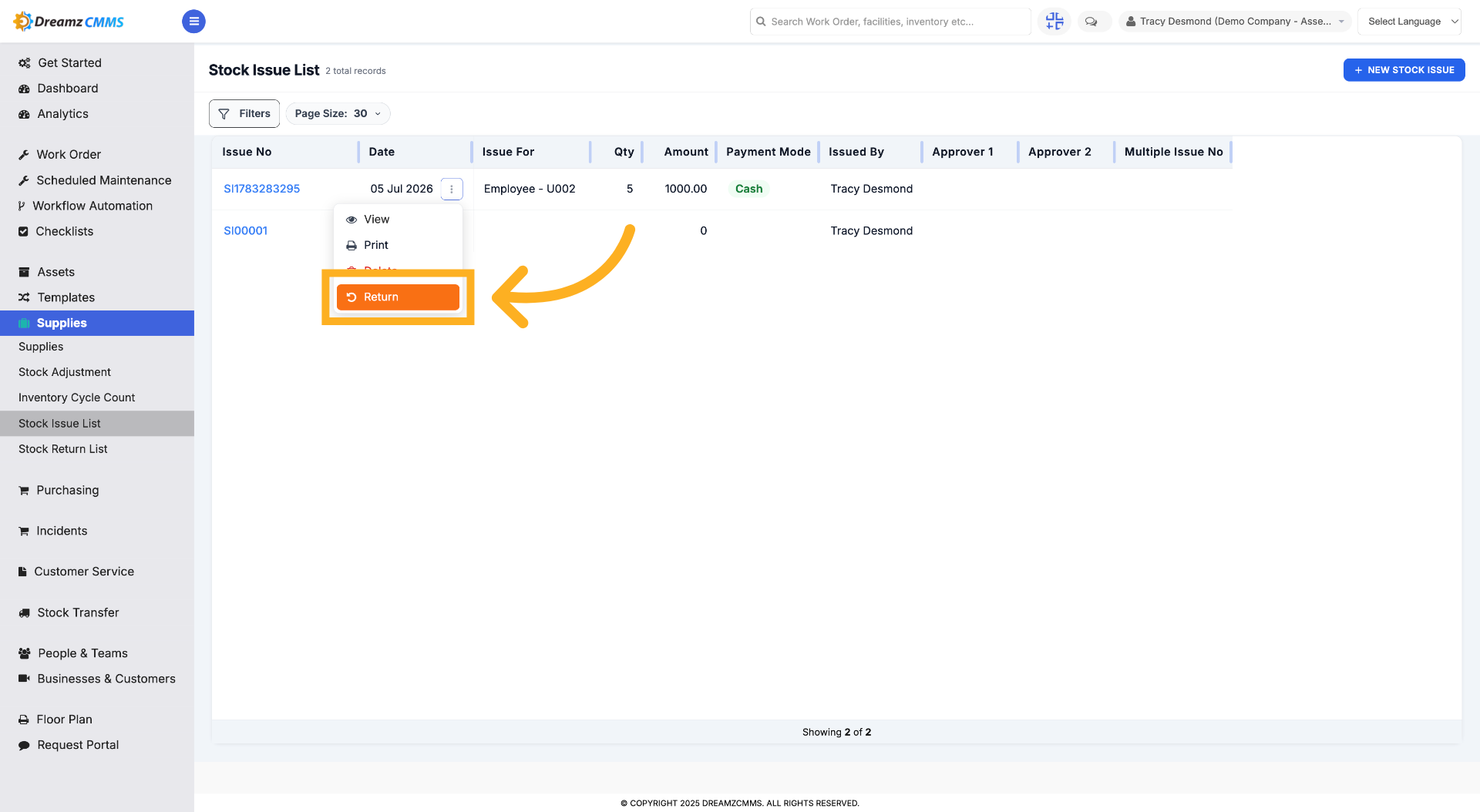The width and height of the screenshot is (1480, 812).
Task: Click the Floor Plan printer icon
Action: pos(24,720)
